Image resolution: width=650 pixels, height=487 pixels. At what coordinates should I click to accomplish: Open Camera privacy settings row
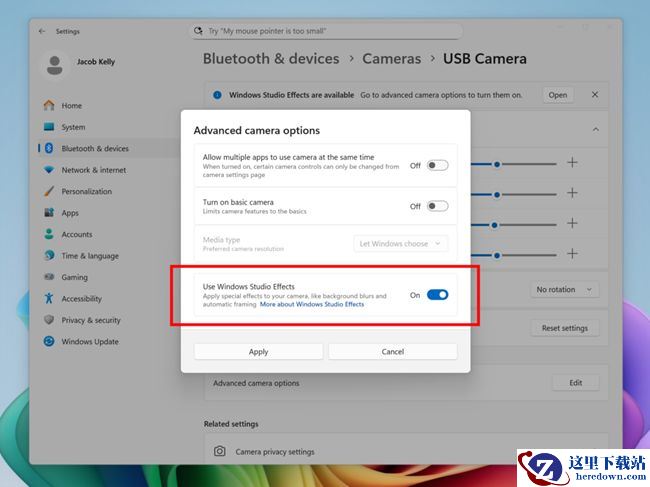[406, 451]
